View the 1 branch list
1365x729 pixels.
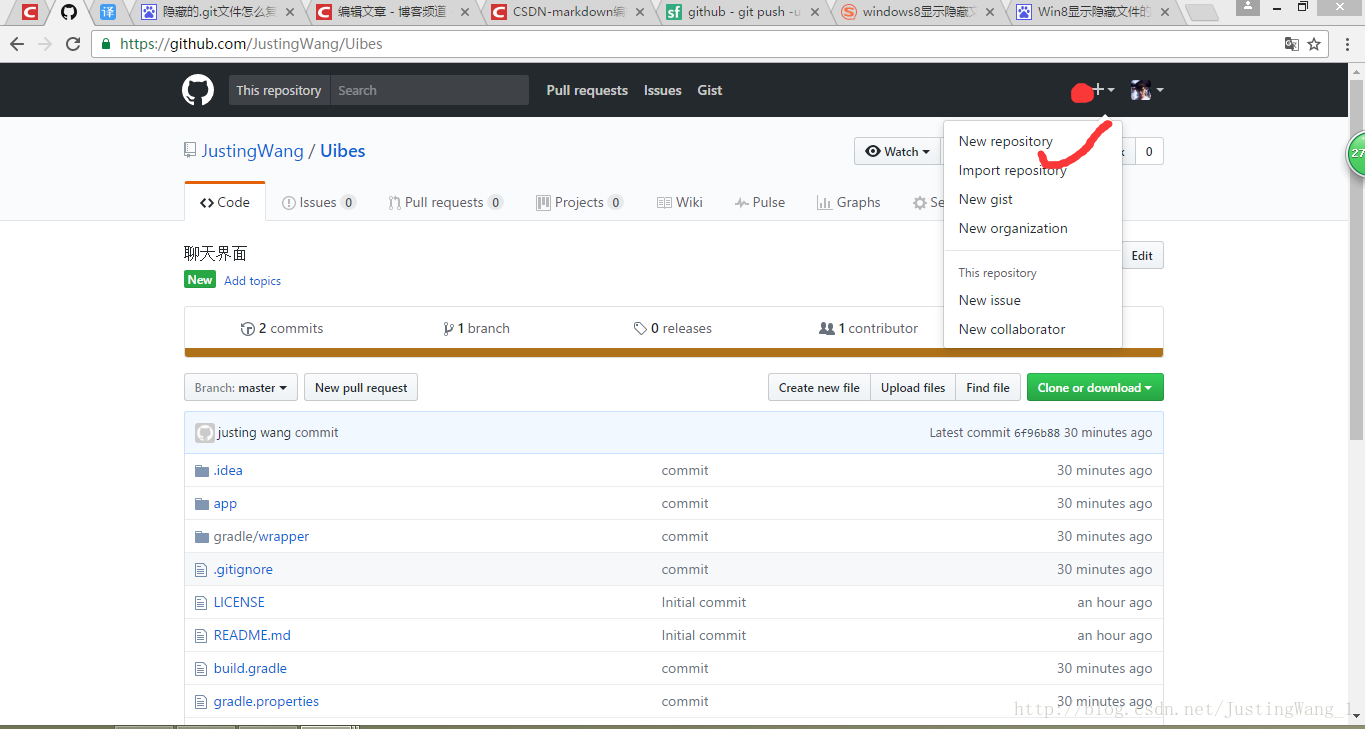click(x=477, y=328)
